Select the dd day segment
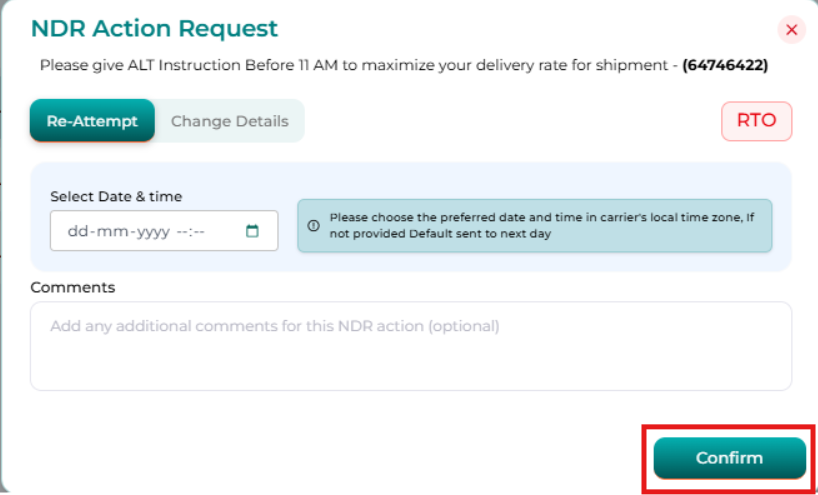This screenshot has width=818, height=495. click(76, 231)
